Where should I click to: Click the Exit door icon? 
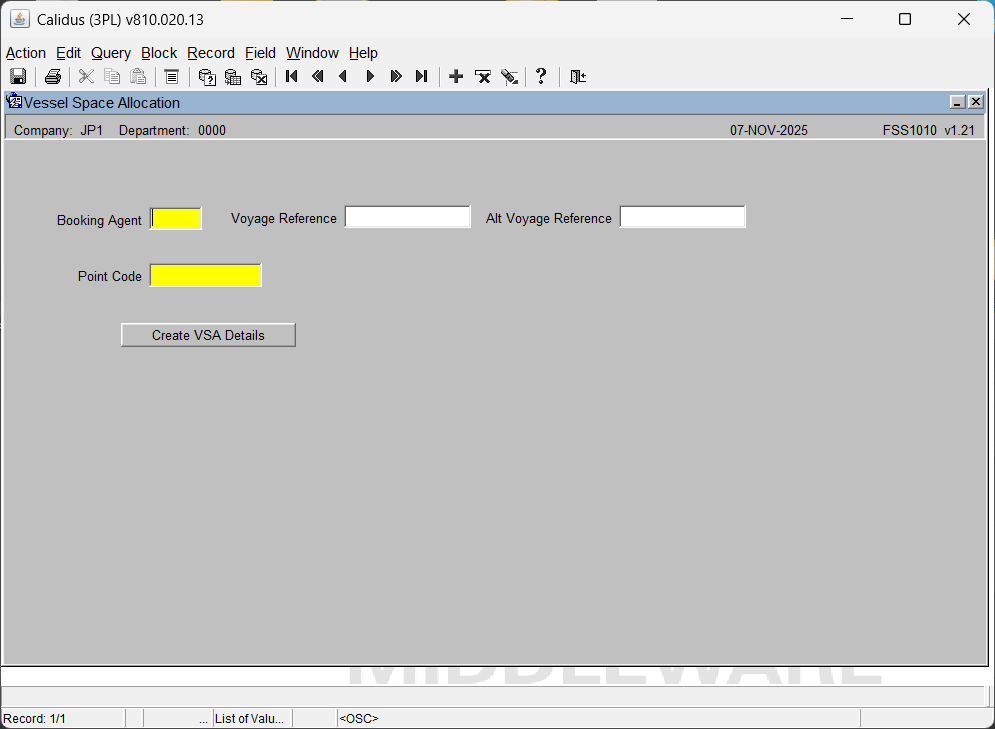pos(577,77)
